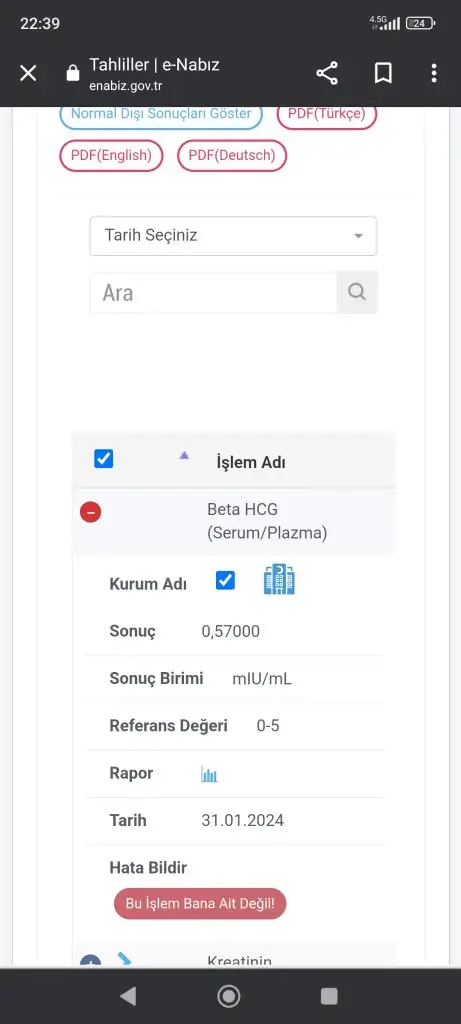Tap the Android back navigation button
Viewport: 461px width, 1024px height.
click(128, 996)
